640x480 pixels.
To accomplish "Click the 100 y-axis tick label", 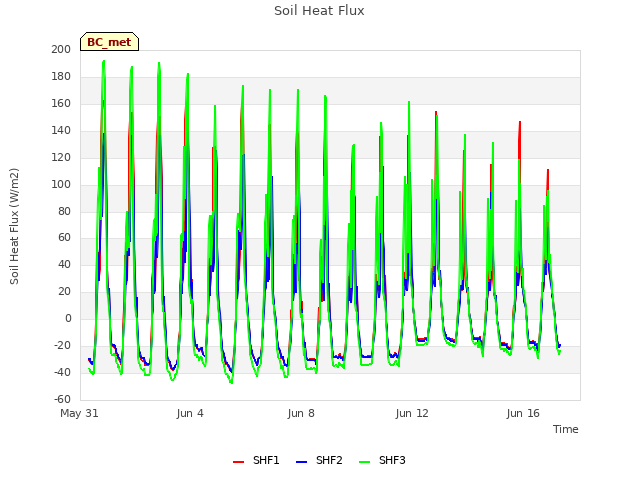I will (61, 184).
